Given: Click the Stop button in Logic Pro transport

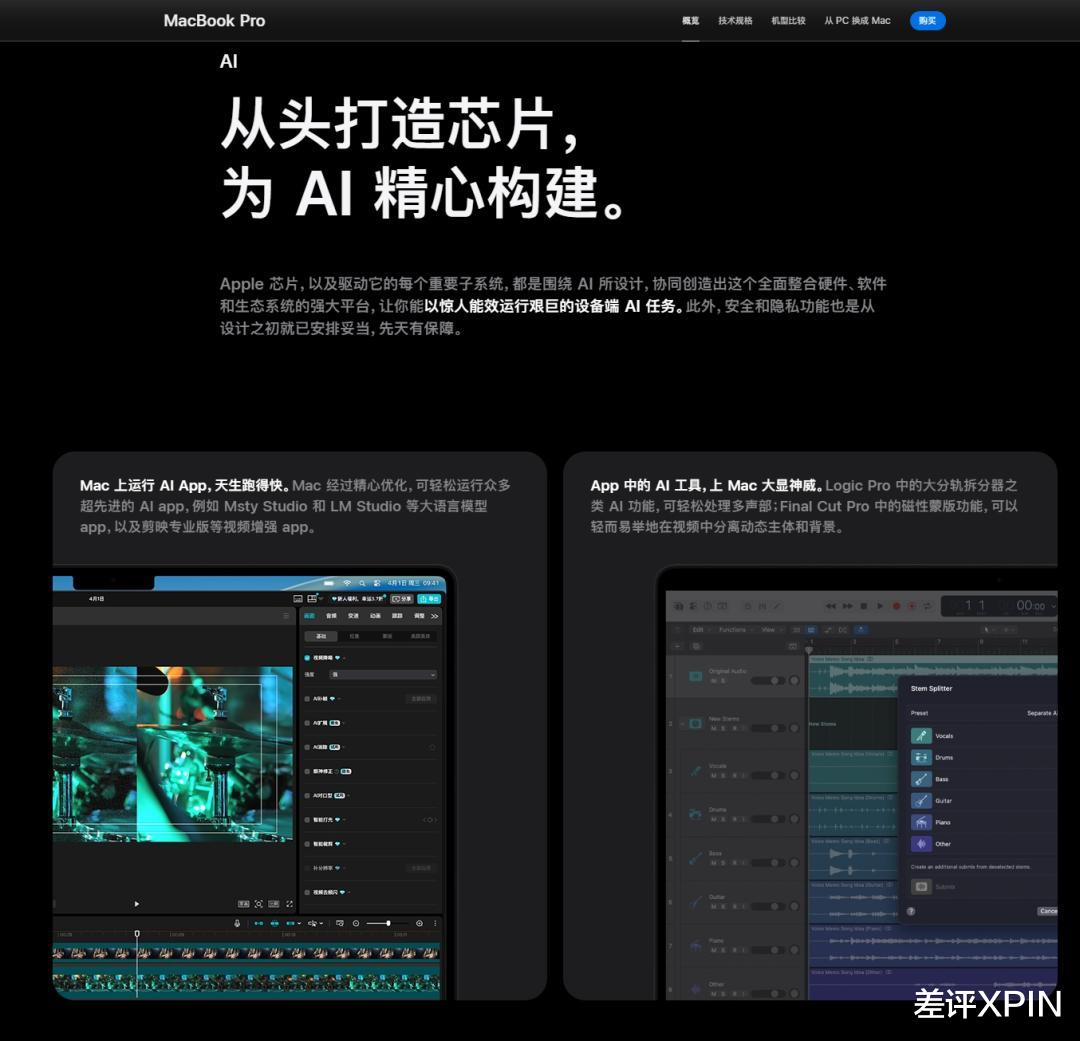Looking at the screenshot, I should click(864, 606).
